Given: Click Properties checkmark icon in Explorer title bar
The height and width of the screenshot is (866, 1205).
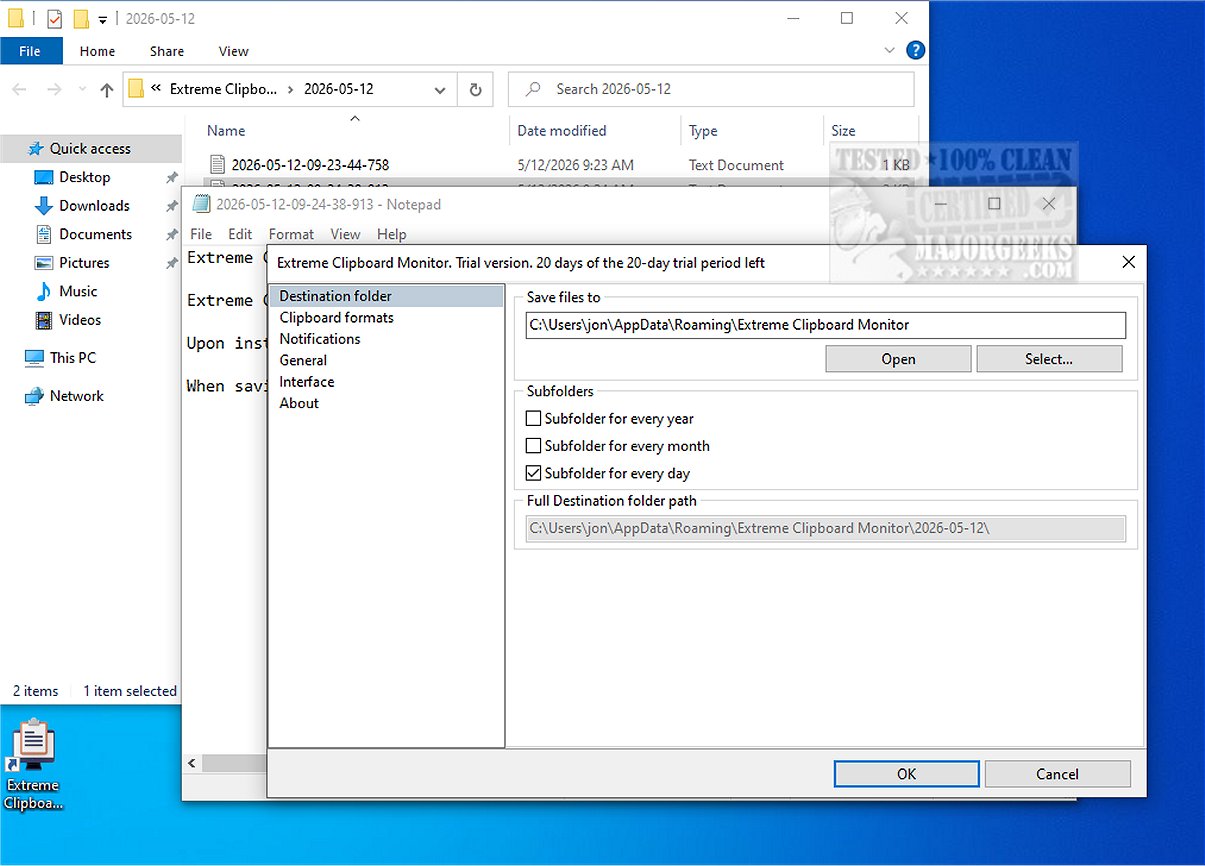Looking at the screenshot, I should pyautogui.click(x=55, y=18).
